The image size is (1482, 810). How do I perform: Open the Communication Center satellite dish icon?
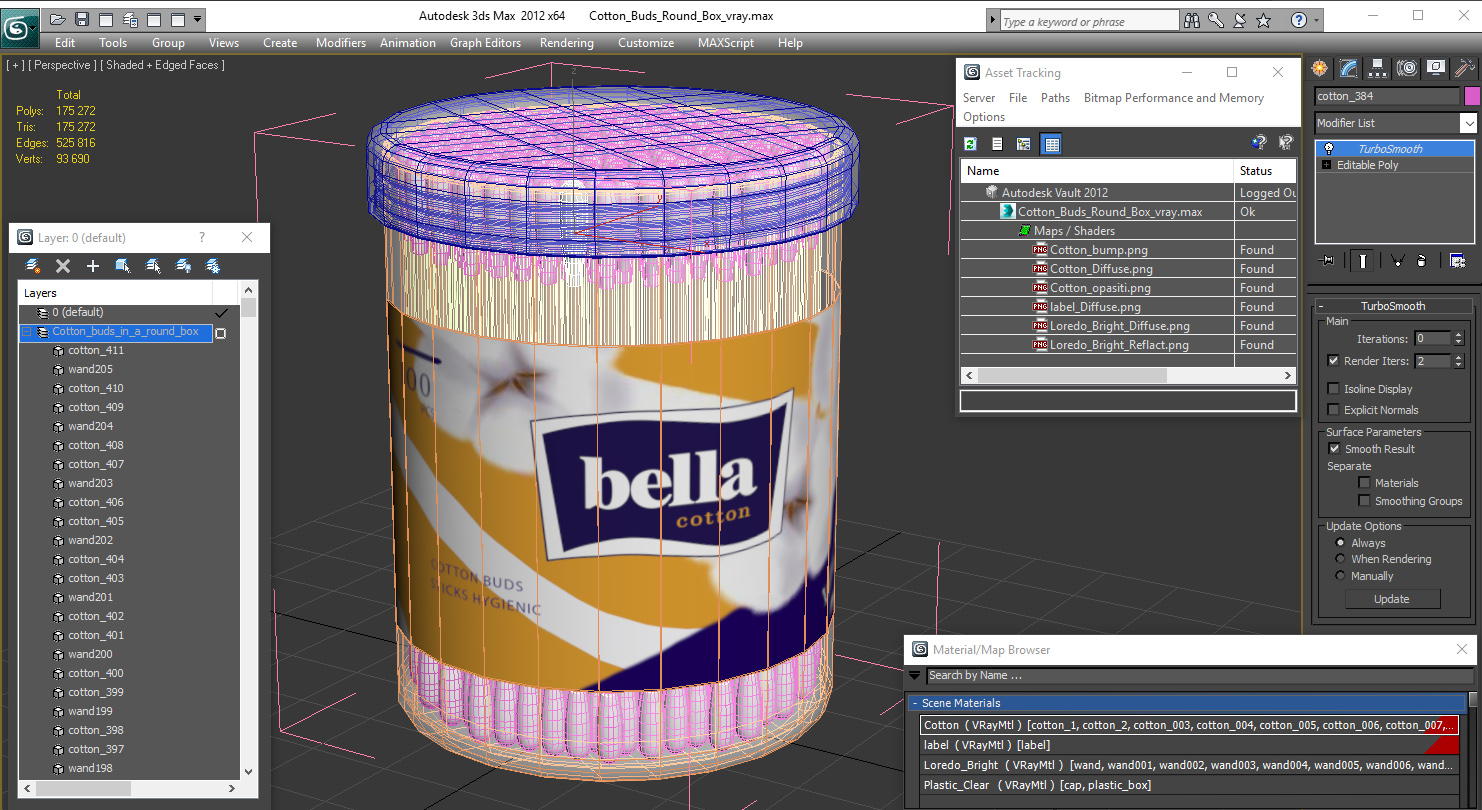point(1239,20)
